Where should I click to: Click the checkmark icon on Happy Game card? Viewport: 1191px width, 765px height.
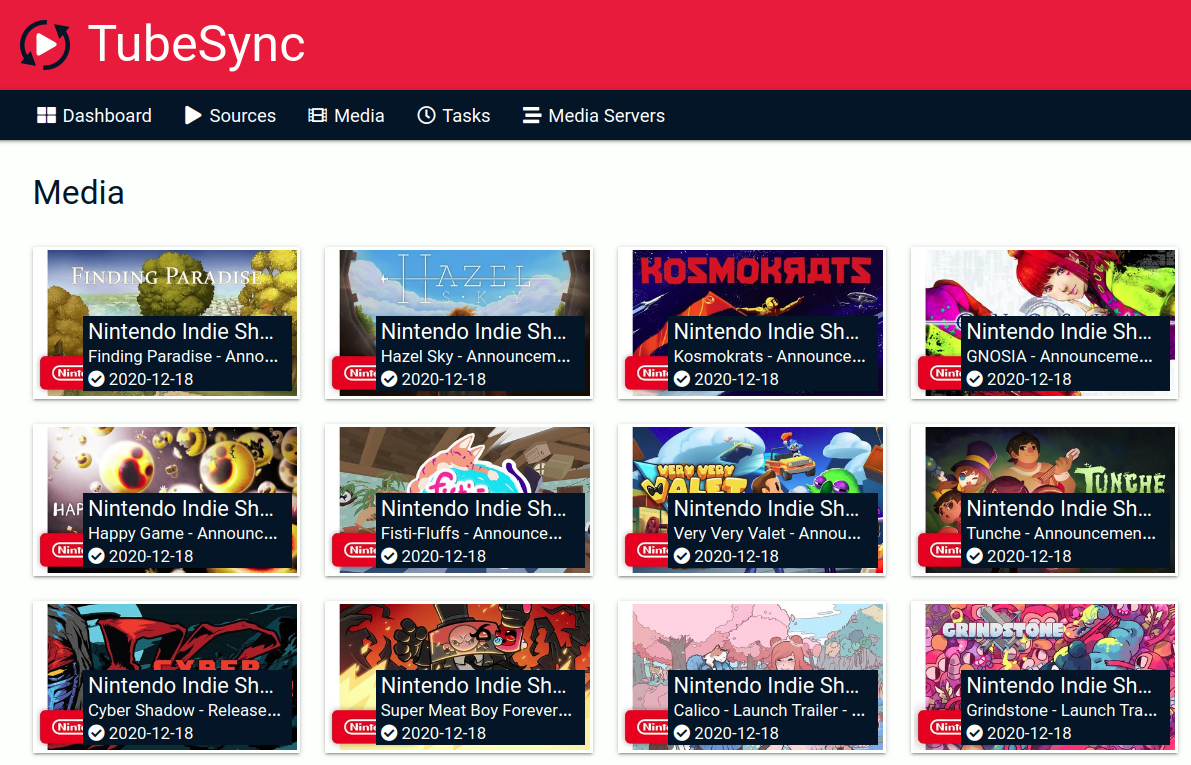pos(96,556)
